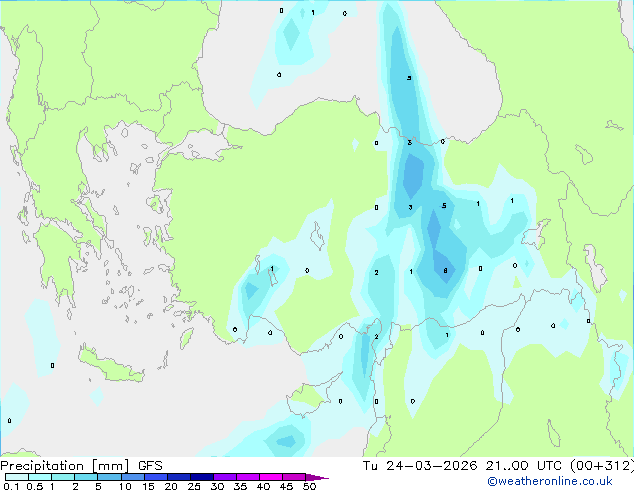Open the weatheronline.co.uk copyright link
The image size is (634, 490).
tap(550, 481)
